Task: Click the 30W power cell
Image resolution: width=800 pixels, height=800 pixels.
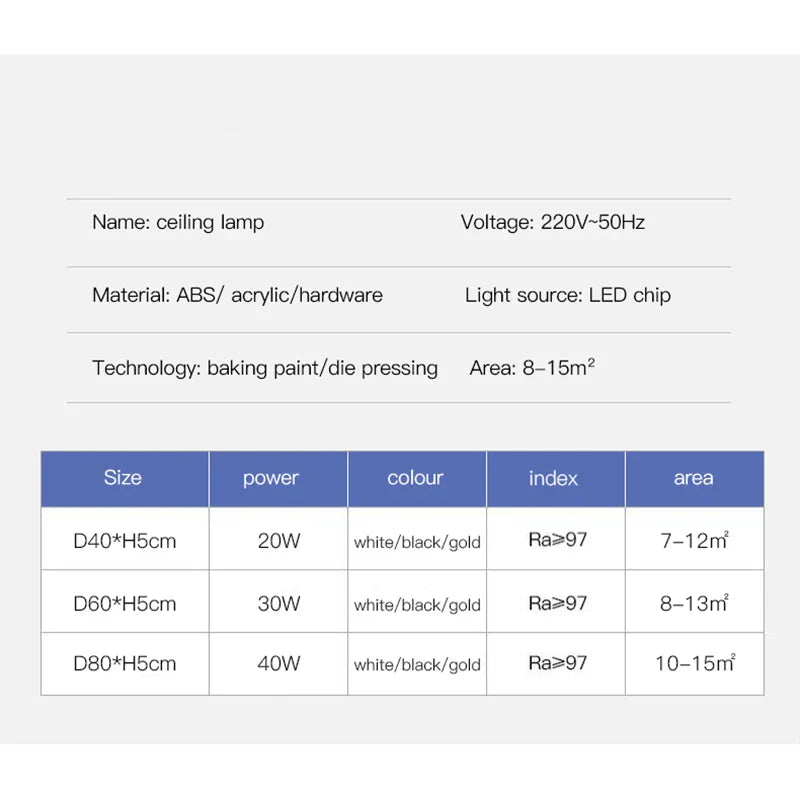Action: (278, 603)
